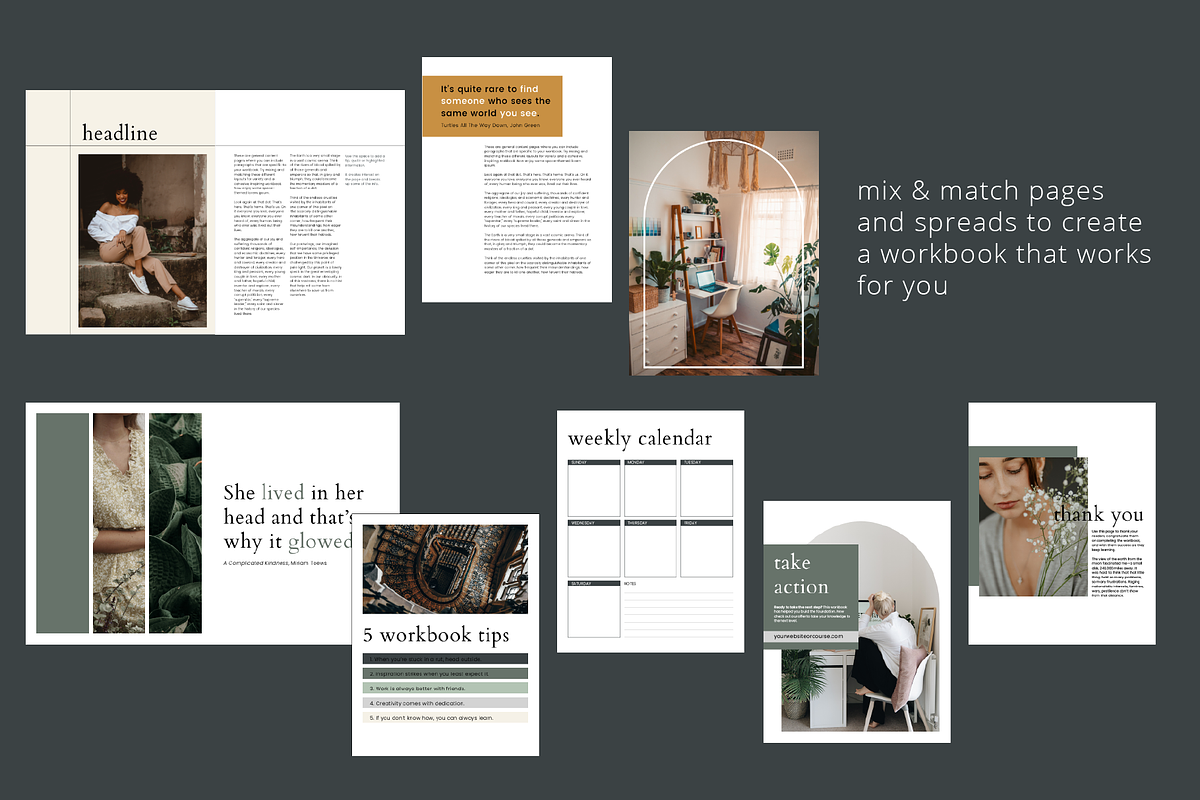Click the "thank you" heading
Screen dimensions: 1200x800
pos(1098,515)
